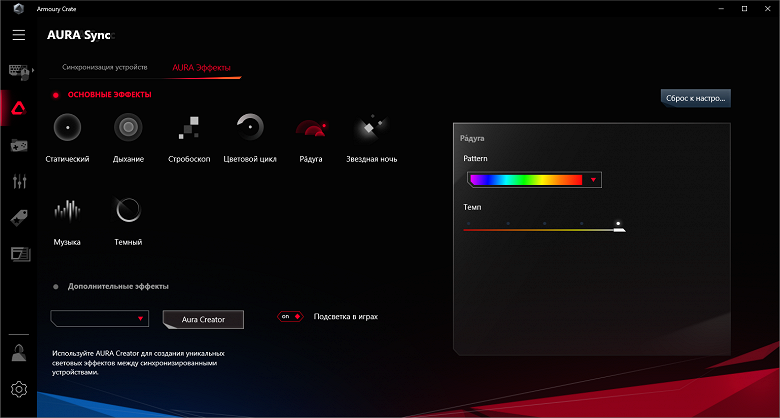Screen dimensions: 780x418
Task: Switch to AURA Эффекты tab
Action: [x=201, y=68]
